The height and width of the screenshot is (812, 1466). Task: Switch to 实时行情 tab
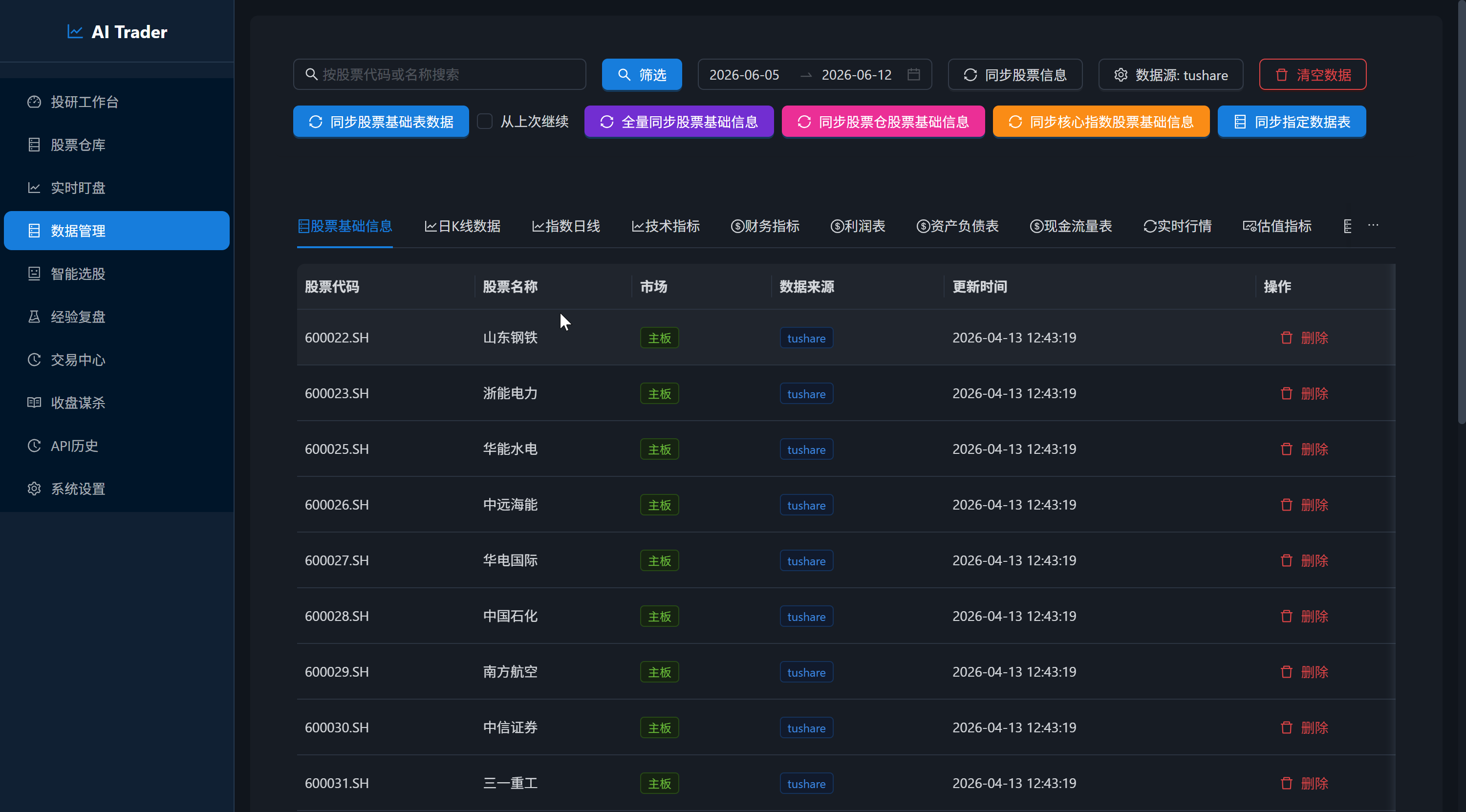click(x=1177, y=226)
